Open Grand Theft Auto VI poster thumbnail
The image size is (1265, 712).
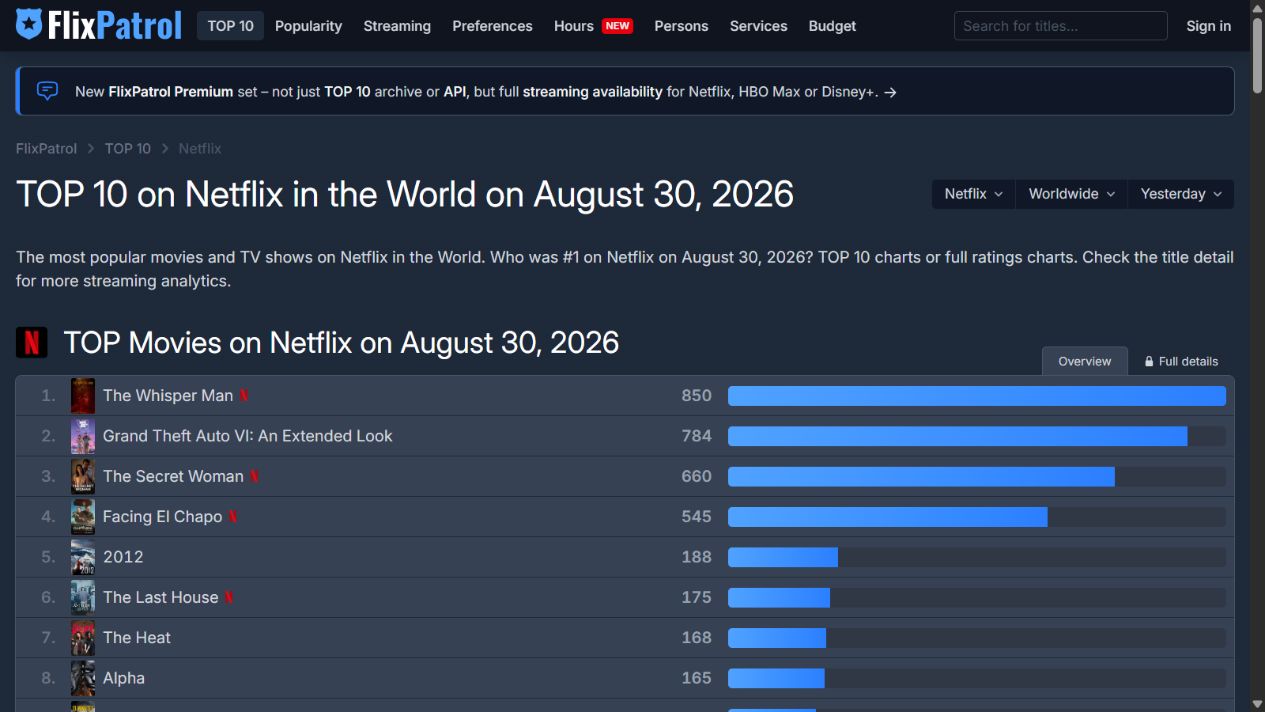[x=83, y=436]
